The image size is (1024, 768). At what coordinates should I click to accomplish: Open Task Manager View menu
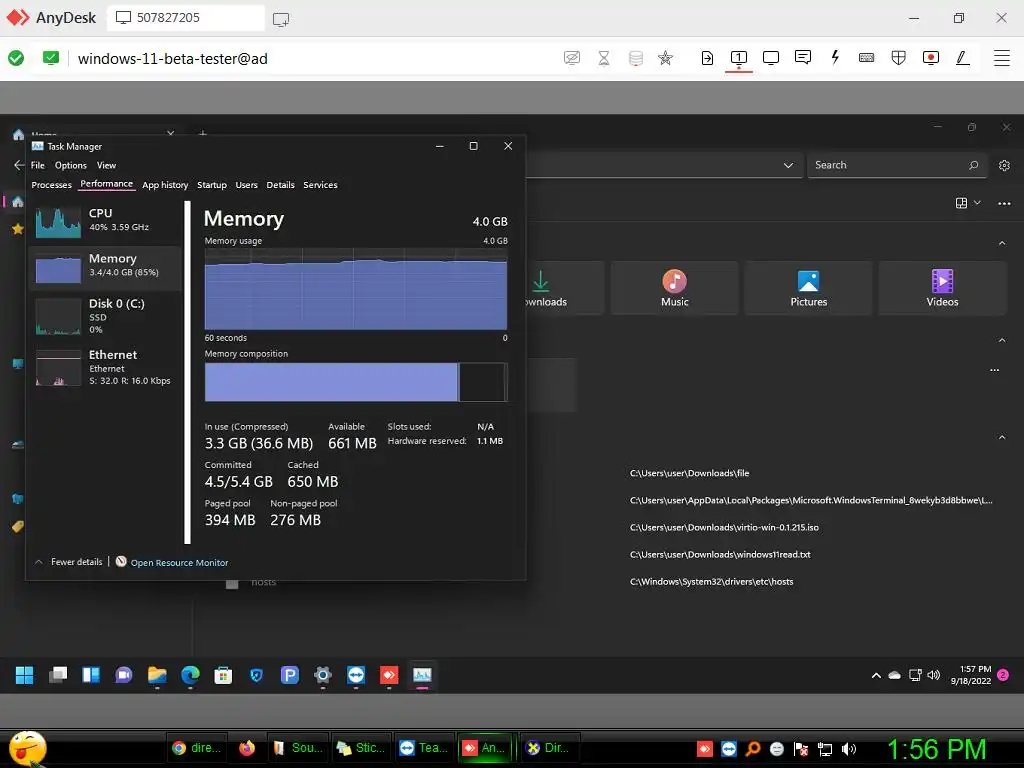point(106,165)
